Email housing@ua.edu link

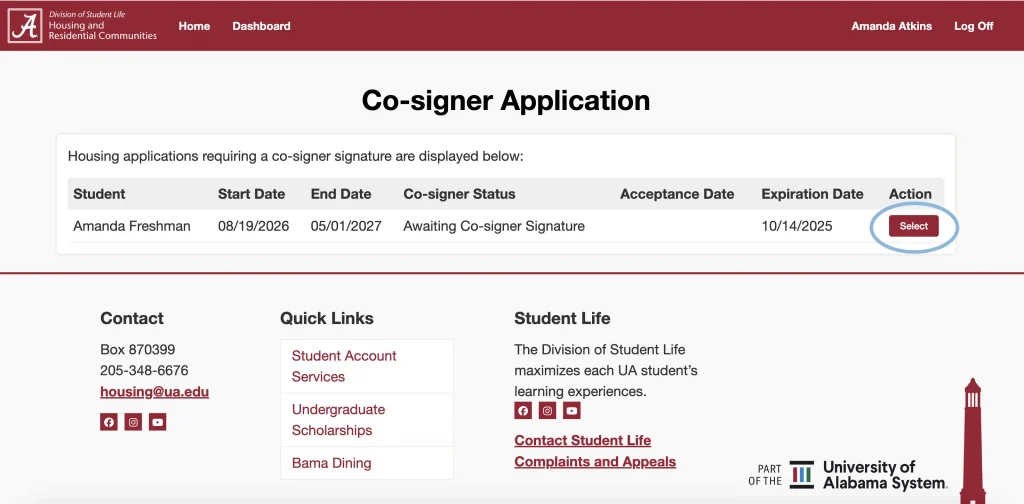click(154, 392)
